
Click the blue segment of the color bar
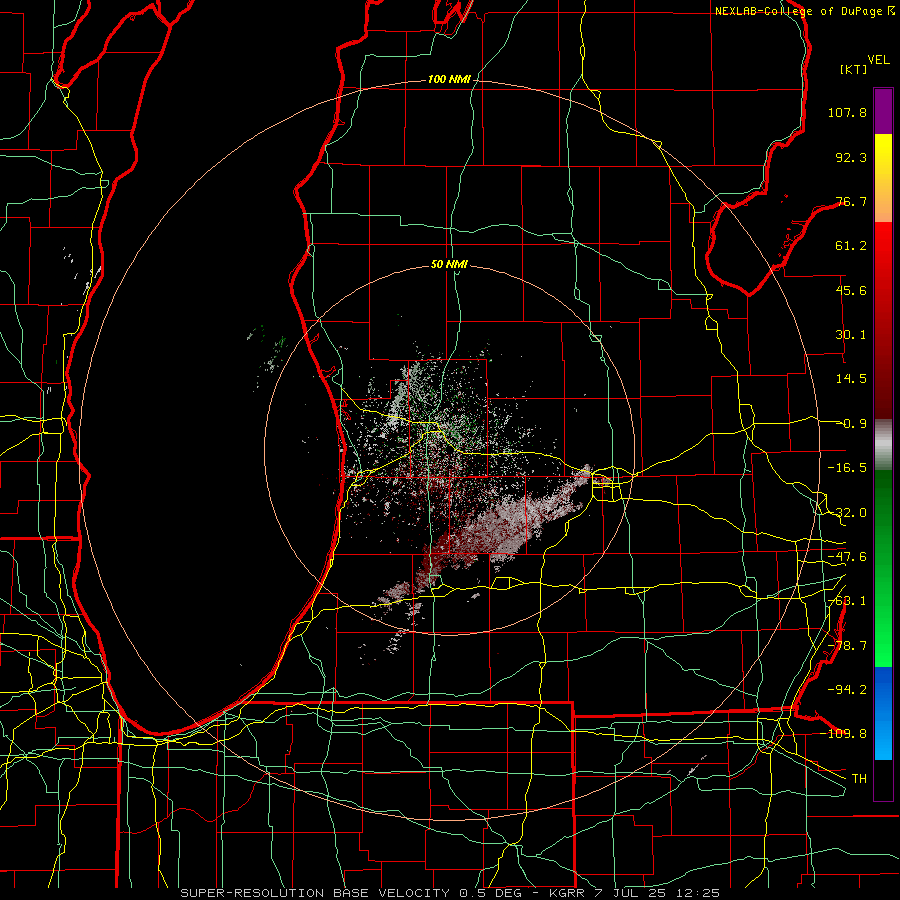[883, 713]
